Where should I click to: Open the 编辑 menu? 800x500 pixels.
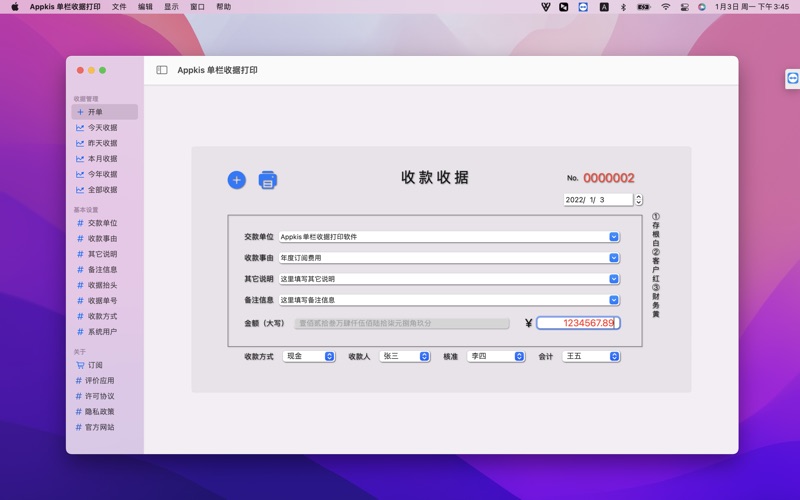145,7
